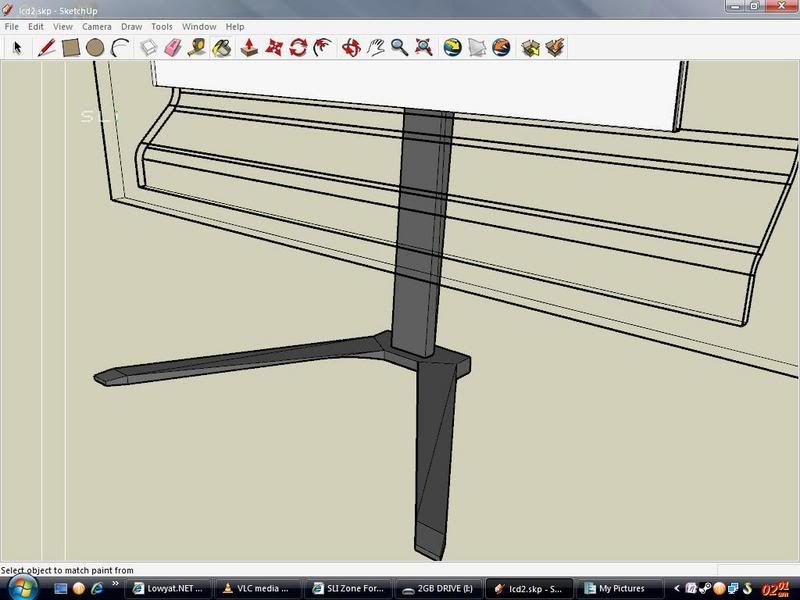This screenshot has height=600, width=800.
Task: Pick the Line pencil tool
Action: tap(46, 47)
